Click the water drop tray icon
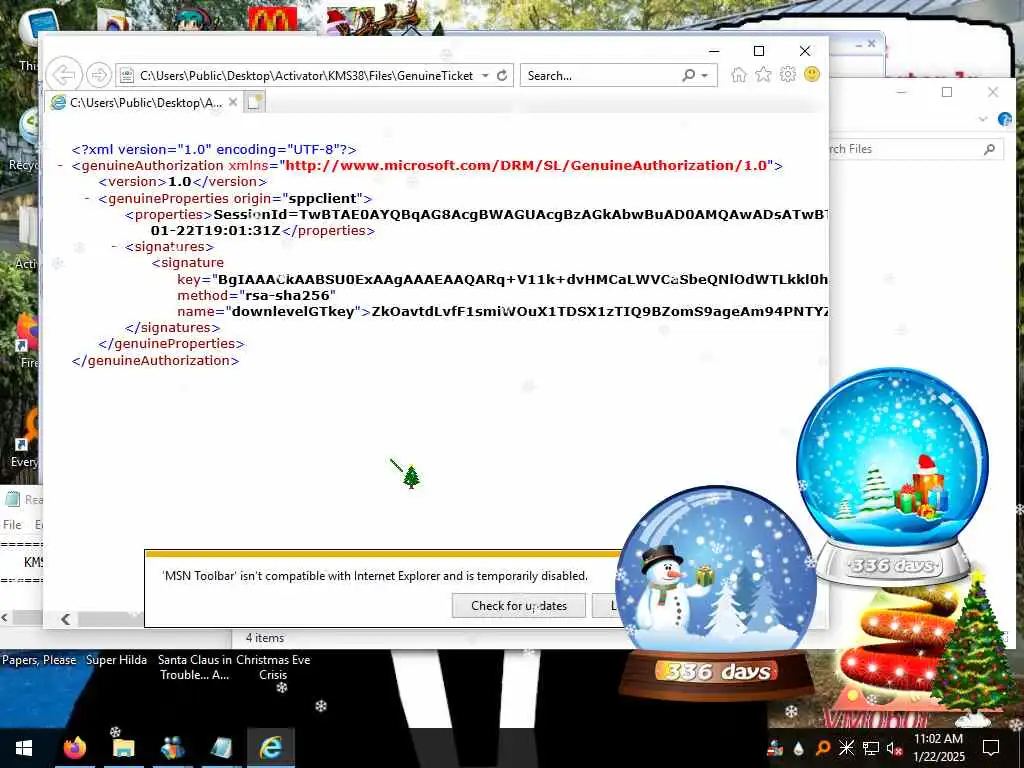1024x768 pixels. pos(799,749)
